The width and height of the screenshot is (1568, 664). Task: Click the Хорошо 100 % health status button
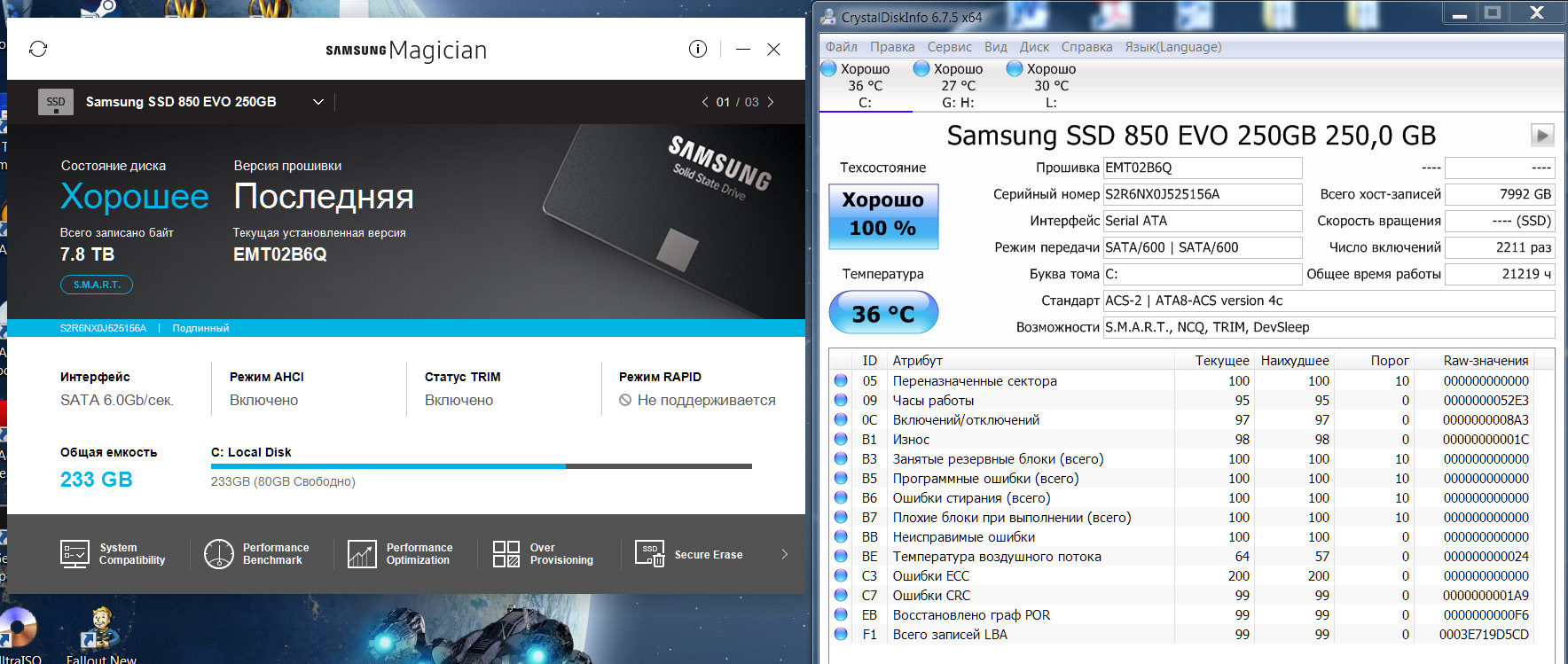883,215
